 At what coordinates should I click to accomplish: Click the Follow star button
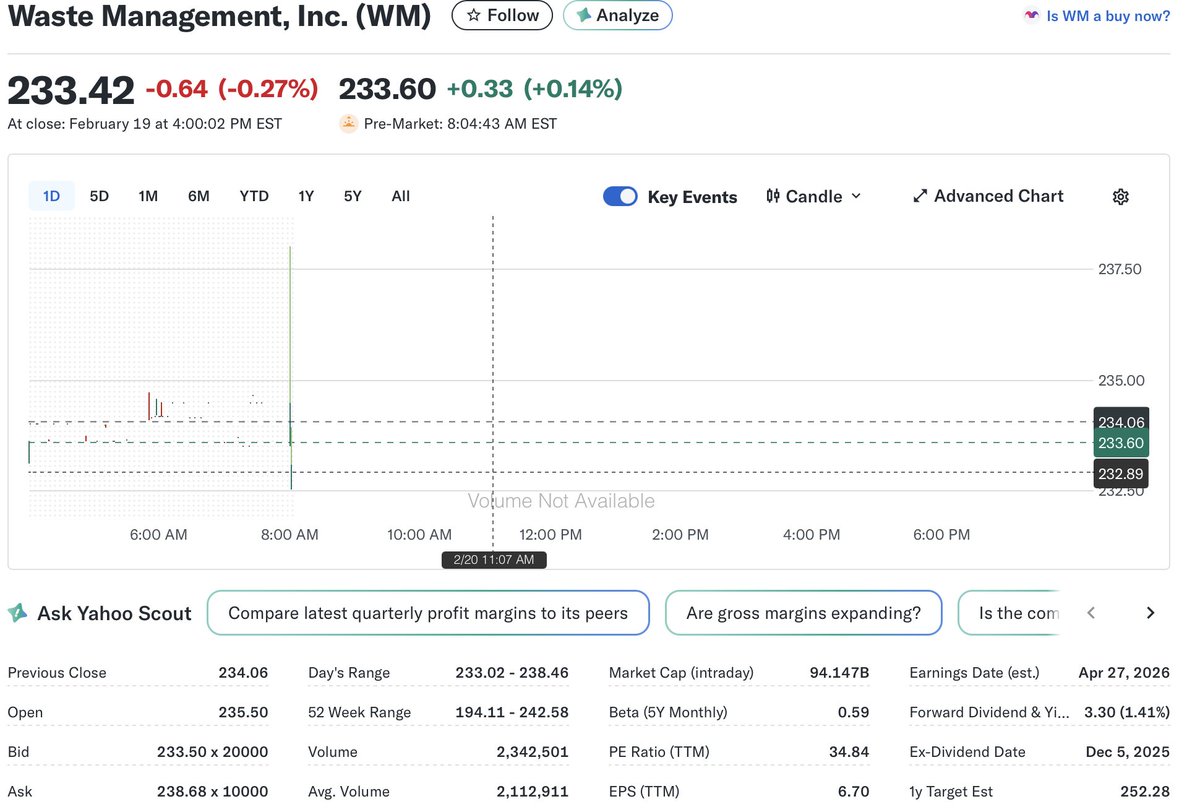coord(502,15)
